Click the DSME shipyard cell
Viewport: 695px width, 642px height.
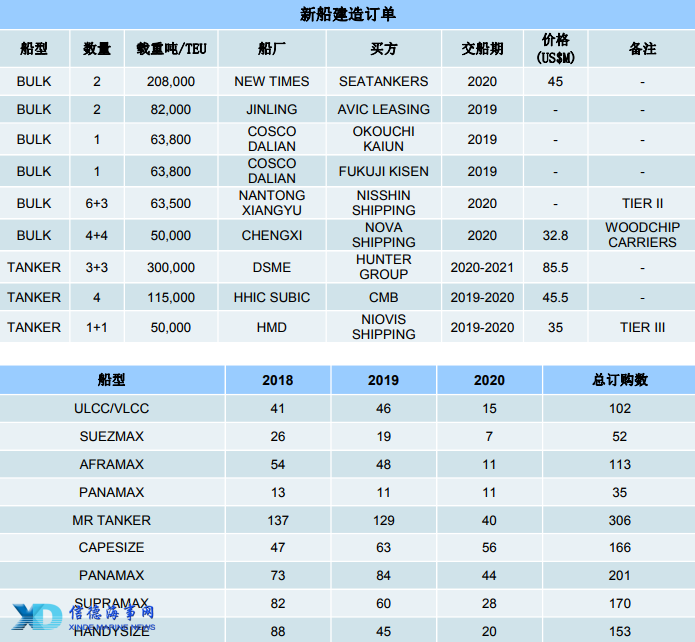pos(272,267)
